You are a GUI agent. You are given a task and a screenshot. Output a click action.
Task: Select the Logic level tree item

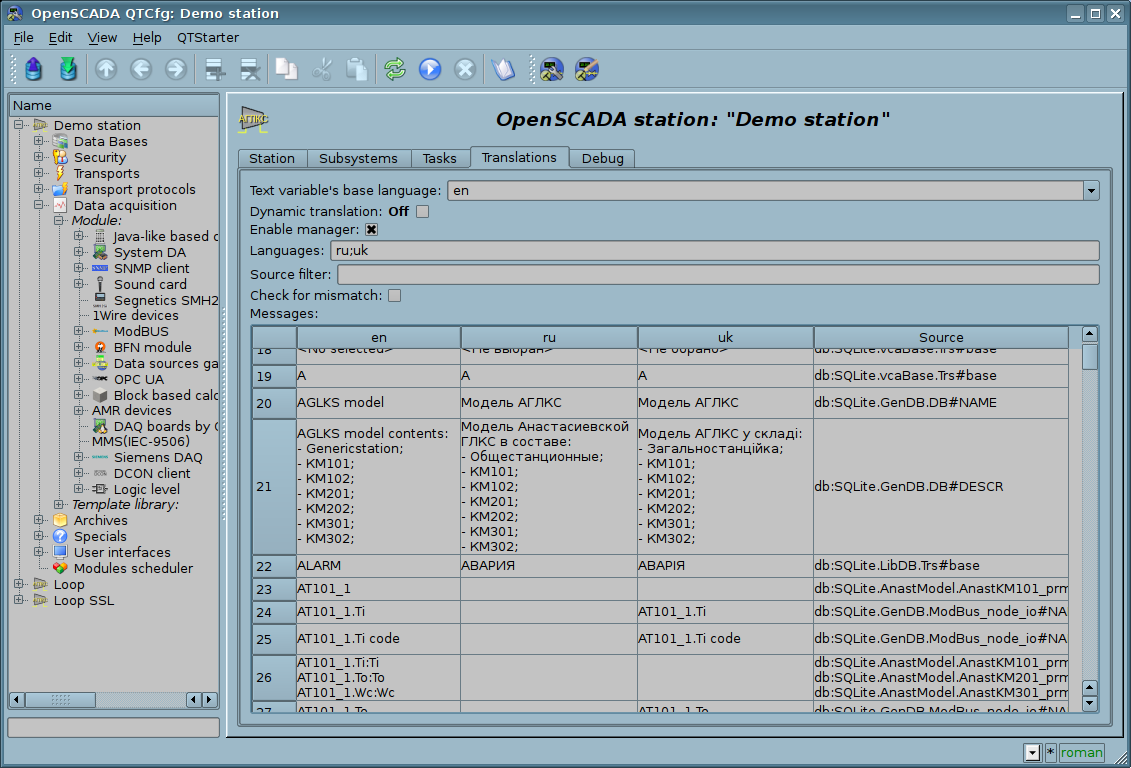coord(146,489)
